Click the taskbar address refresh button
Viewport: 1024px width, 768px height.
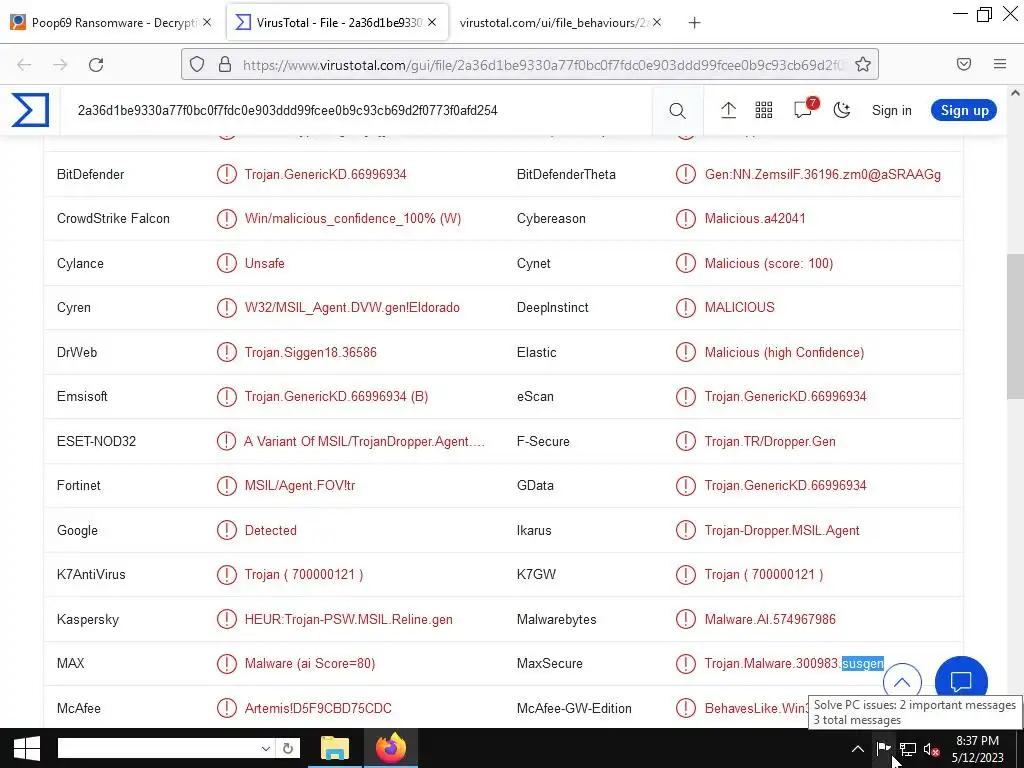pos(287,748)
